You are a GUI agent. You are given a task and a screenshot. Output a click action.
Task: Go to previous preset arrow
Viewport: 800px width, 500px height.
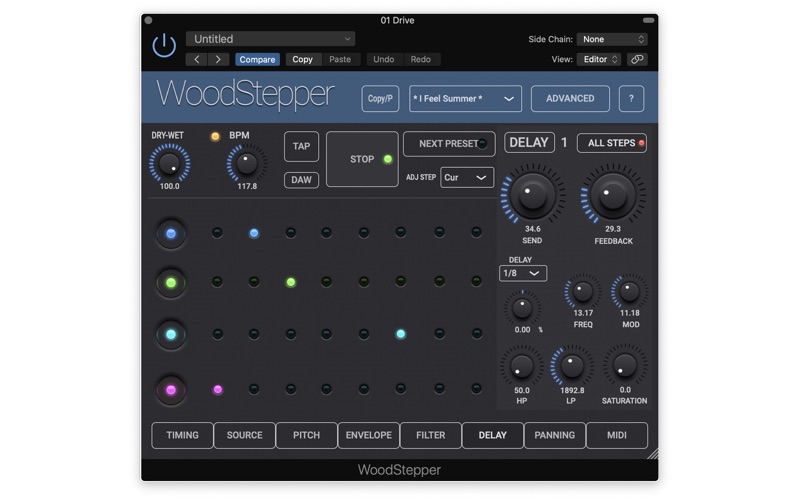(197, 60)
